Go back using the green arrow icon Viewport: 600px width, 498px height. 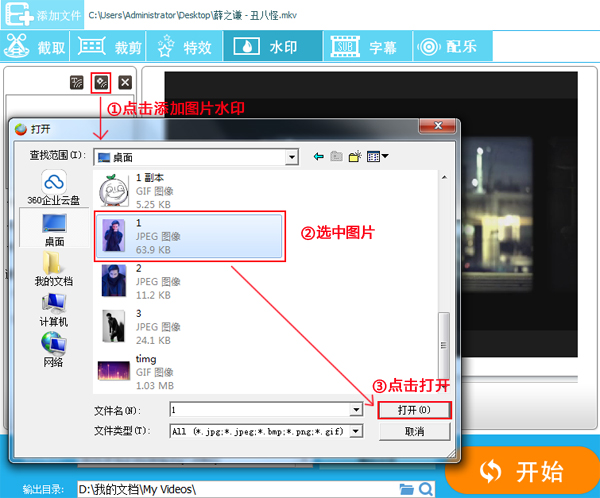319,157
